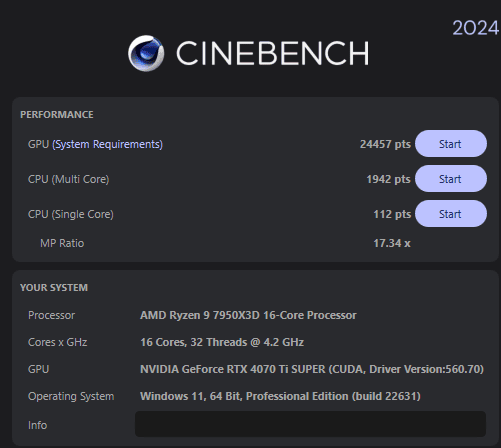Start the CPU Multi Core test
The width and height of the screenshot is (501, 448).
451,179
